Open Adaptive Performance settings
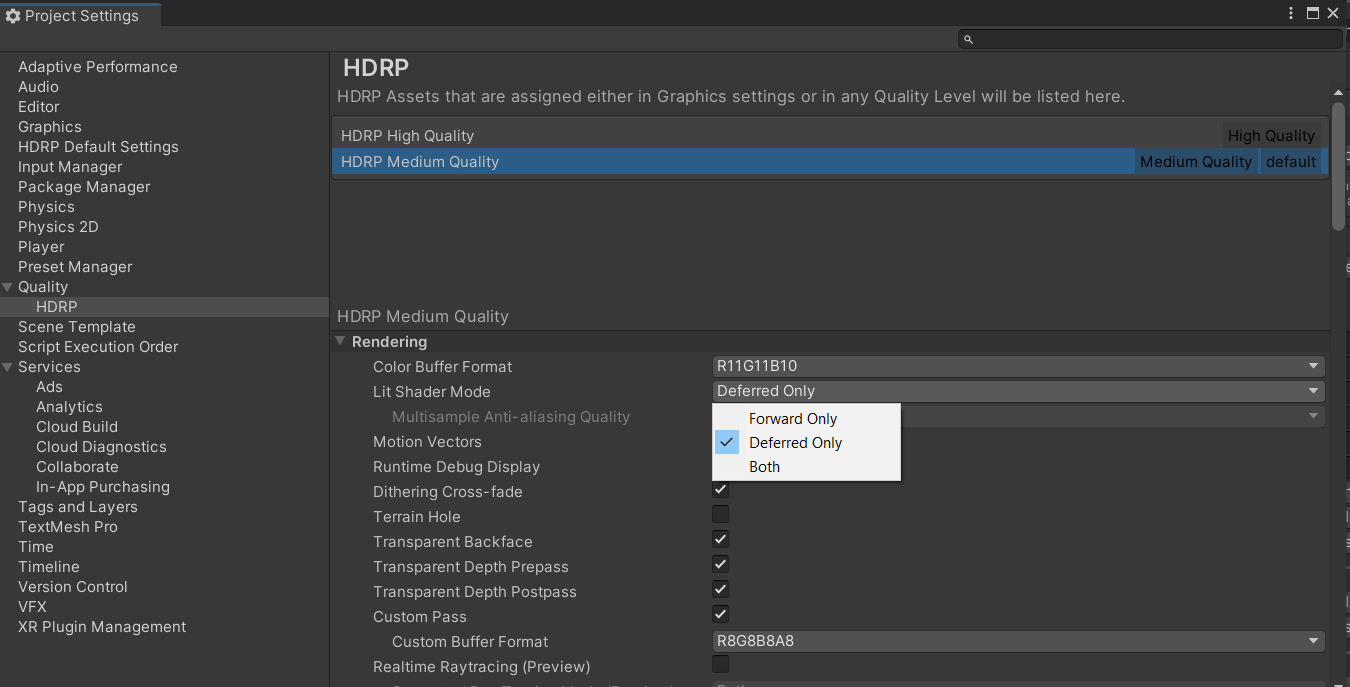The width and height of the screenshot is (1350, 687). 98,67
